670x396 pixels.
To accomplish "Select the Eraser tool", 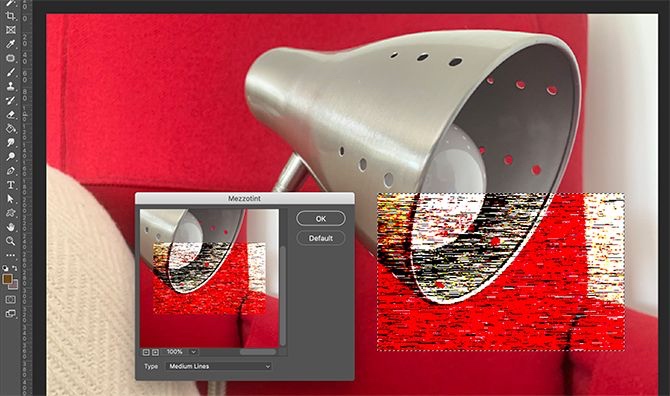I will pyautogui.click(x=11, y=114).
